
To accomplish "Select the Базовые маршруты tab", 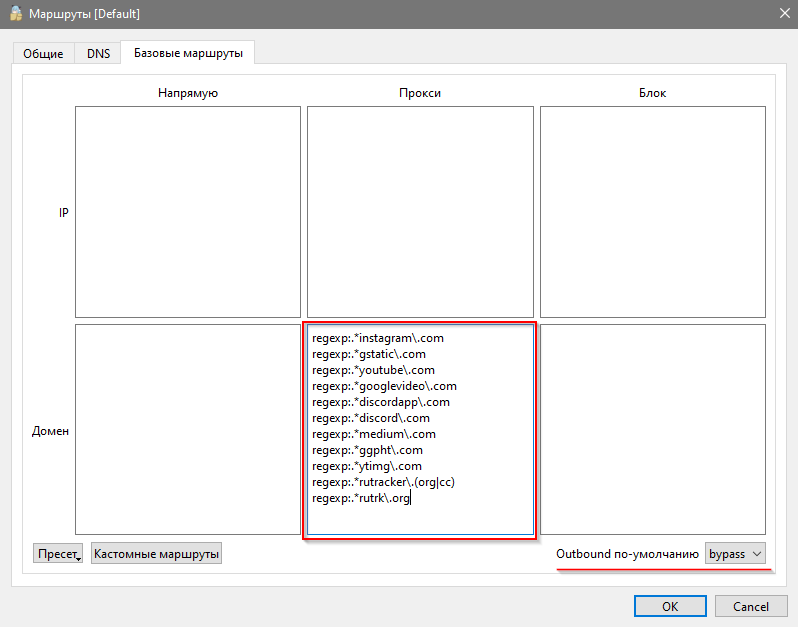I will tap(188, 53).
